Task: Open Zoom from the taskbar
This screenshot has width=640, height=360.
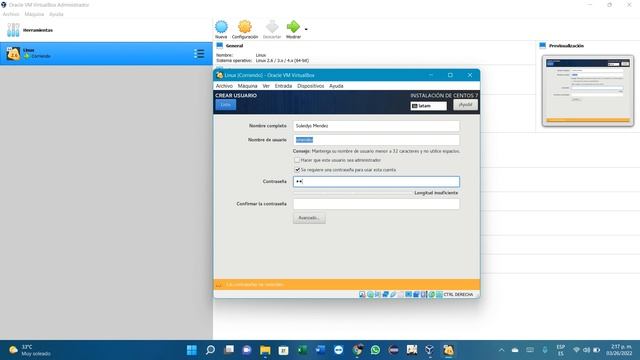Action: 339,350
